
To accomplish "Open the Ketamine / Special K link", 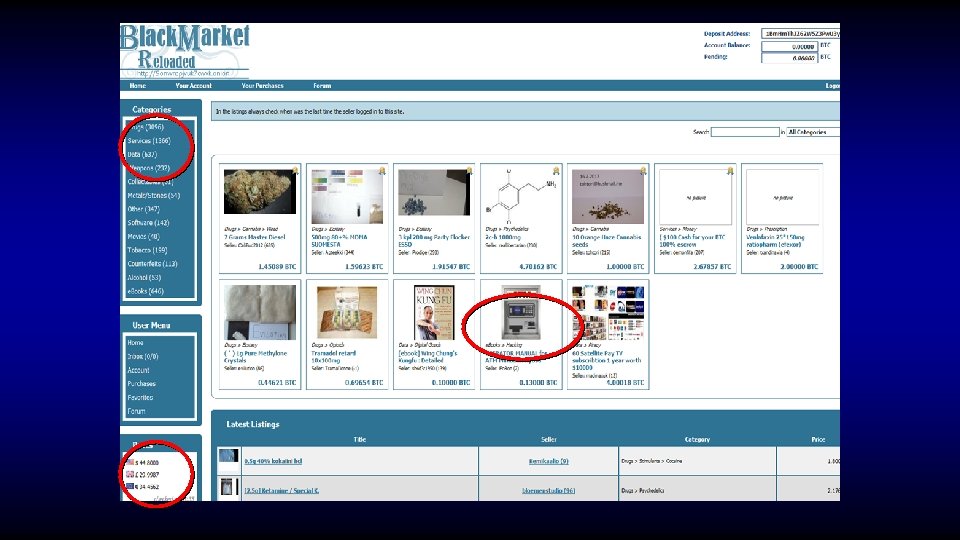I will (282, 490).
